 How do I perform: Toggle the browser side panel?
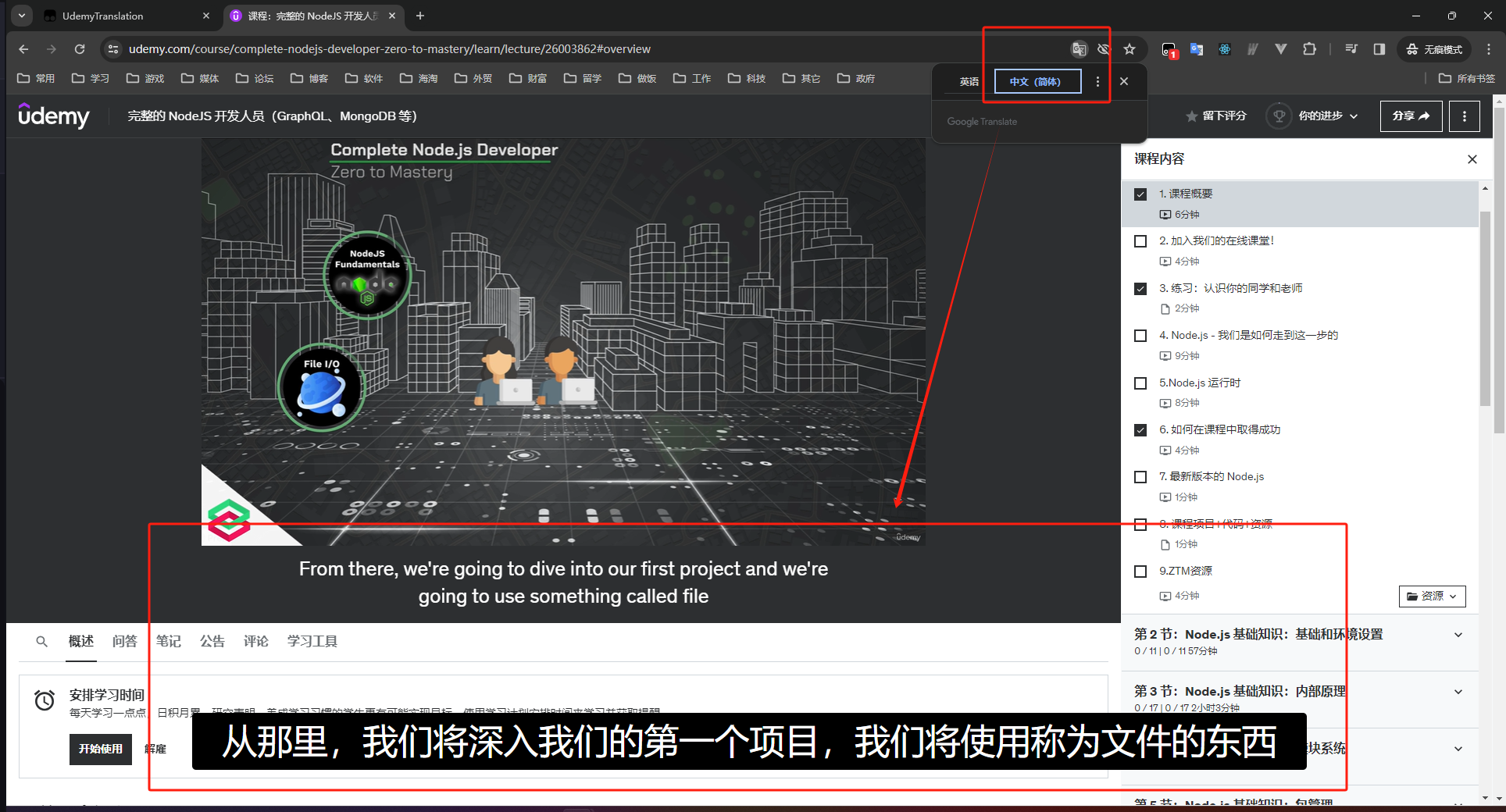point(1379,49)
